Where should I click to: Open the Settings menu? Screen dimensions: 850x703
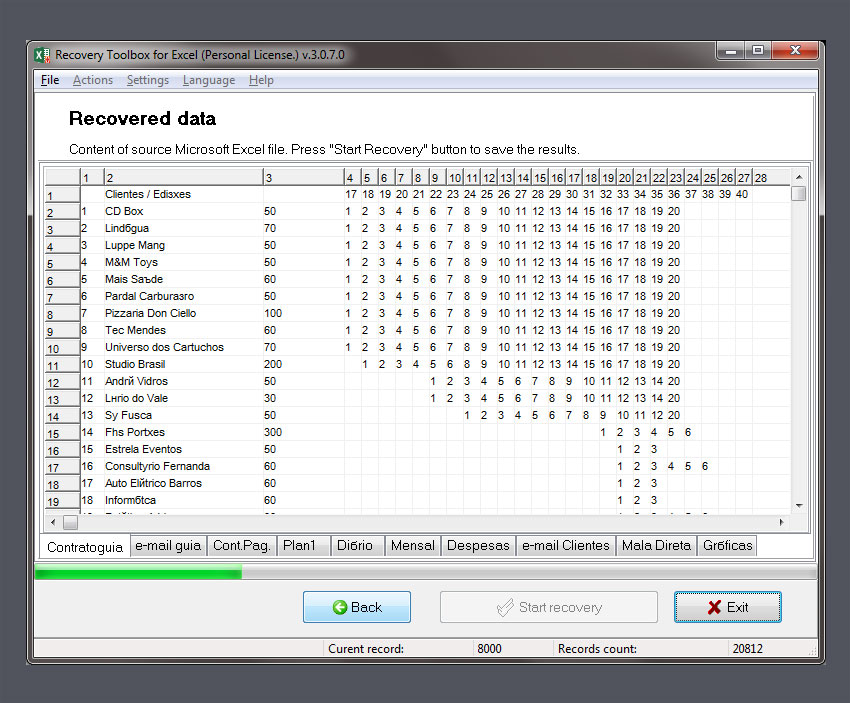[148, 80]
